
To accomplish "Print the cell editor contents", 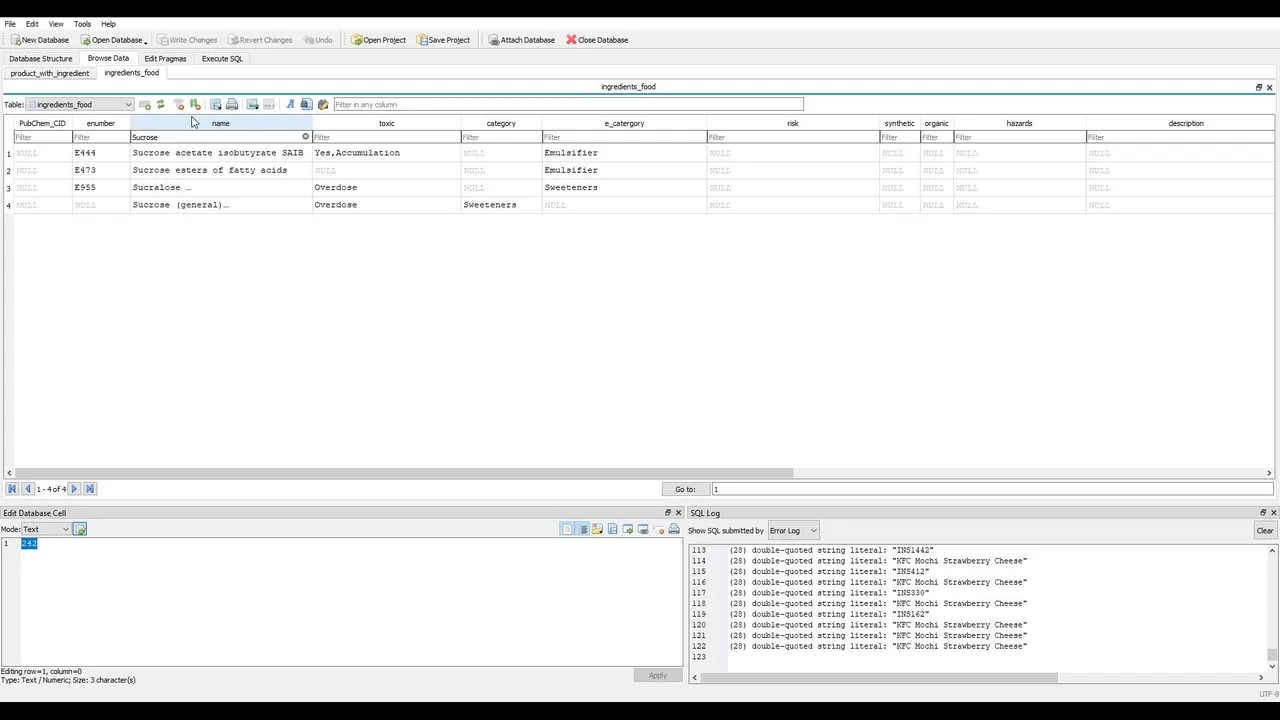I will [x=674, y=529].
